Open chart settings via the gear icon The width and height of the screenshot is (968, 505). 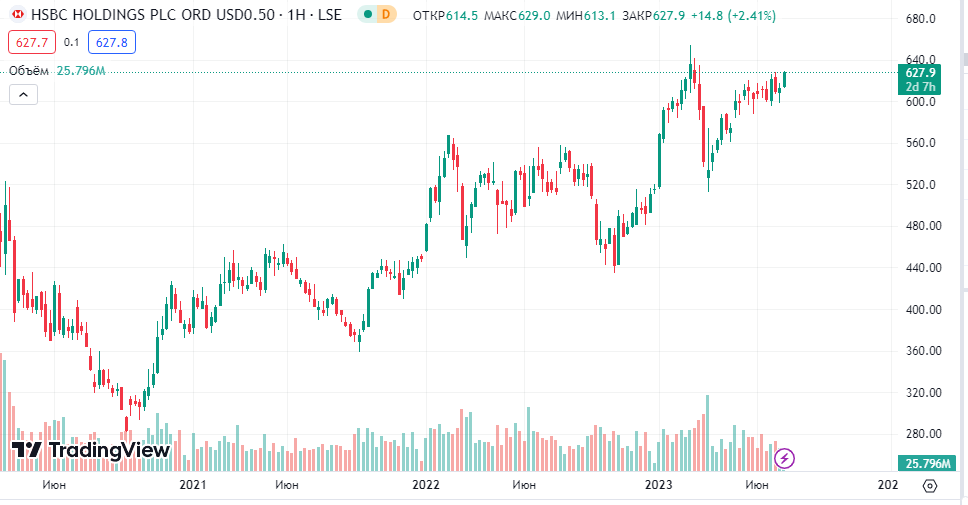pyautogui.click(x=930, y=486)
